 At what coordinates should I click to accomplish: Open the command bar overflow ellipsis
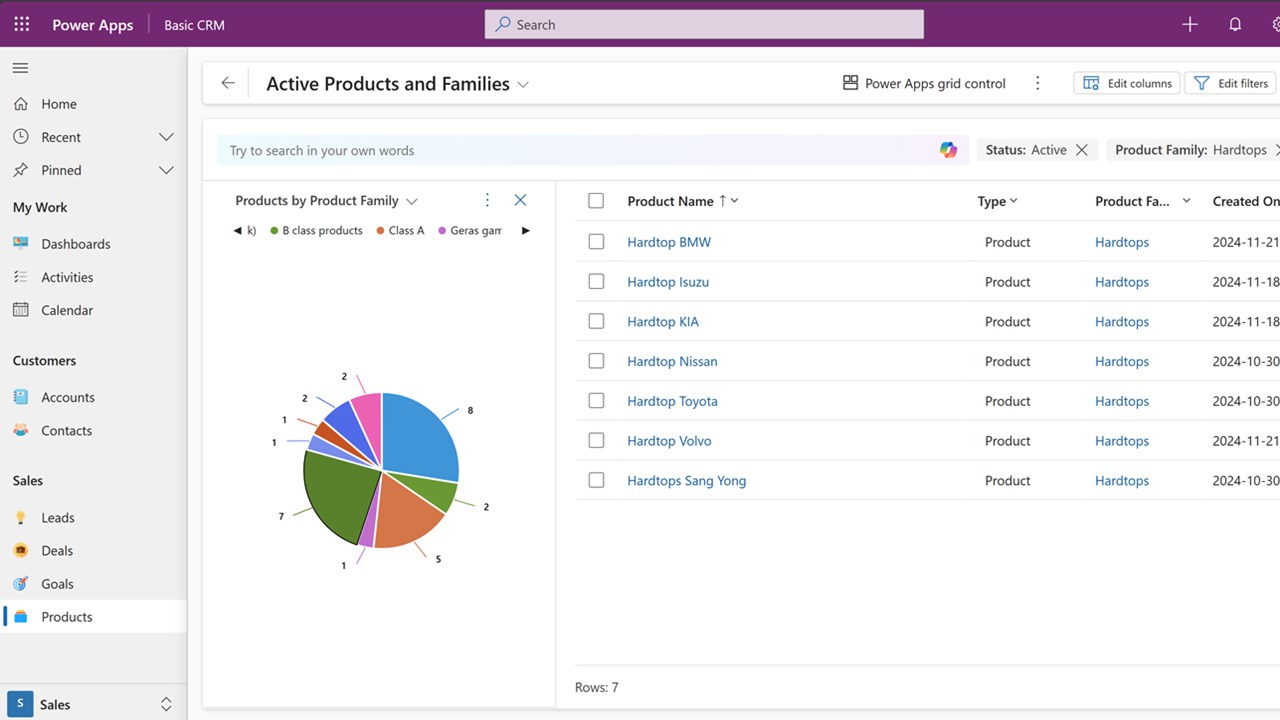point(1037,83)
